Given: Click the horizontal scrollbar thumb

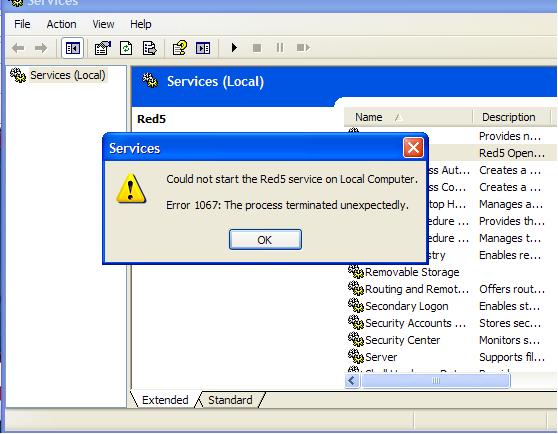Looking at the screenshot, I should (436, 381).
